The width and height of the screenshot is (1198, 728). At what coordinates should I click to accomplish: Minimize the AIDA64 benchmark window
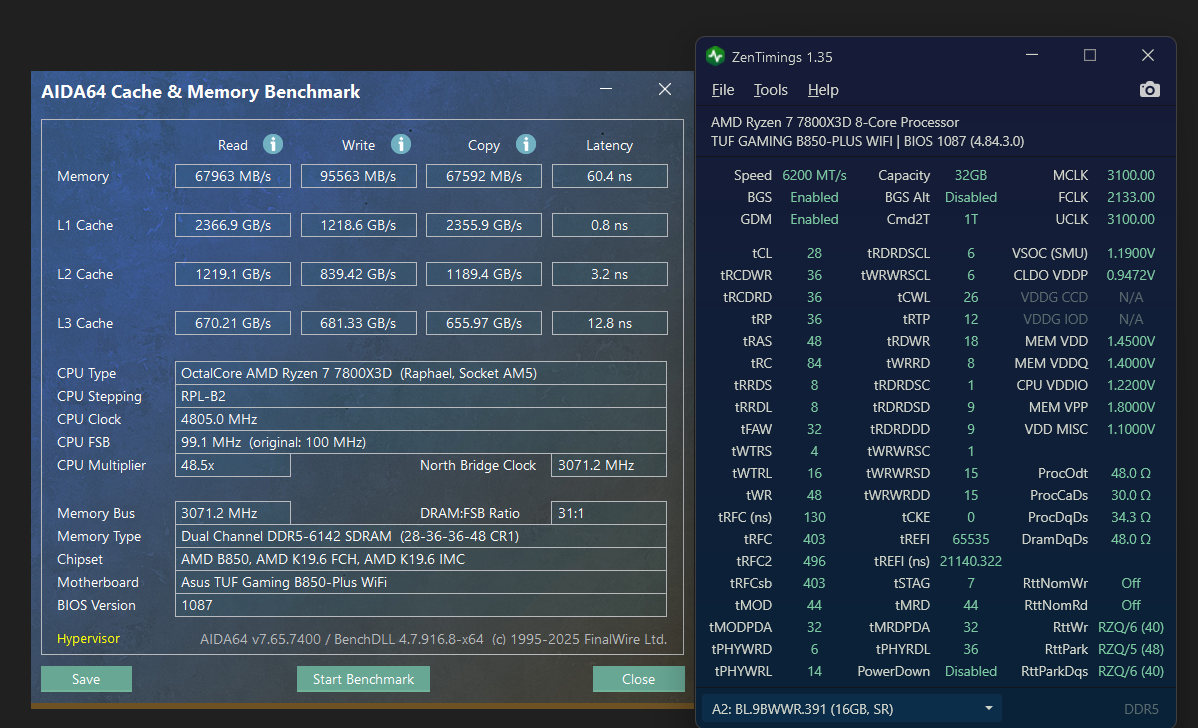click(x=606, y=89)
